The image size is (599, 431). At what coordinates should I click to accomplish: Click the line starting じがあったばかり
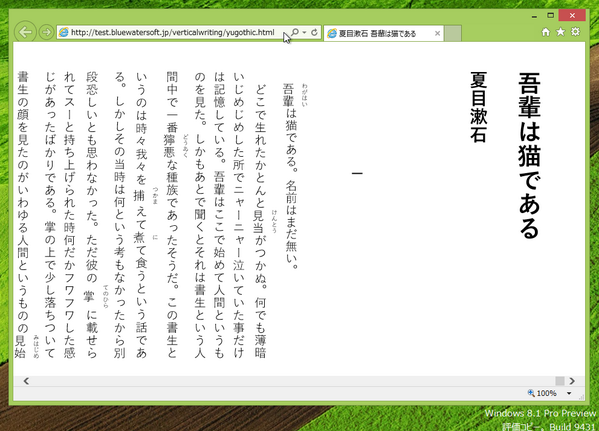[x=50, y=215]
